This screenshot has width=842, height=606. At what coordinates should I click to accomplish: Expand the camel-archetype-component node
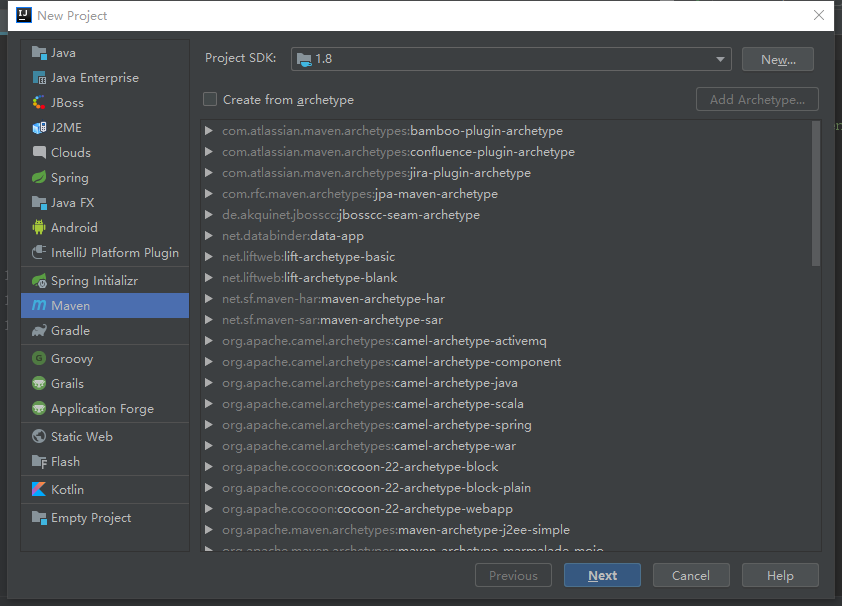click(209, 362)
